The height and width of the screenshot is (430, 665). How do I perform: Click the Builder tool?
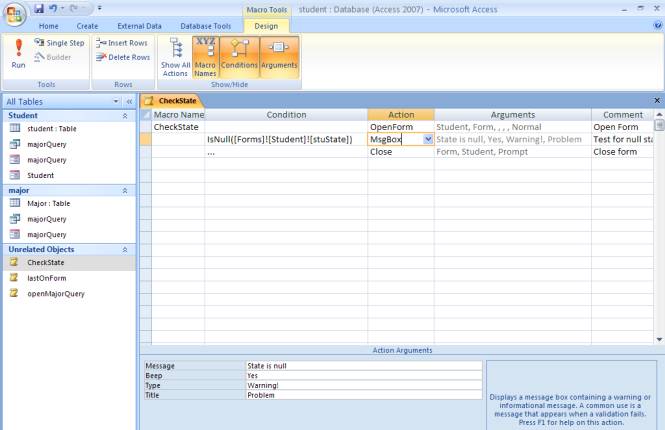coord(53,57)
